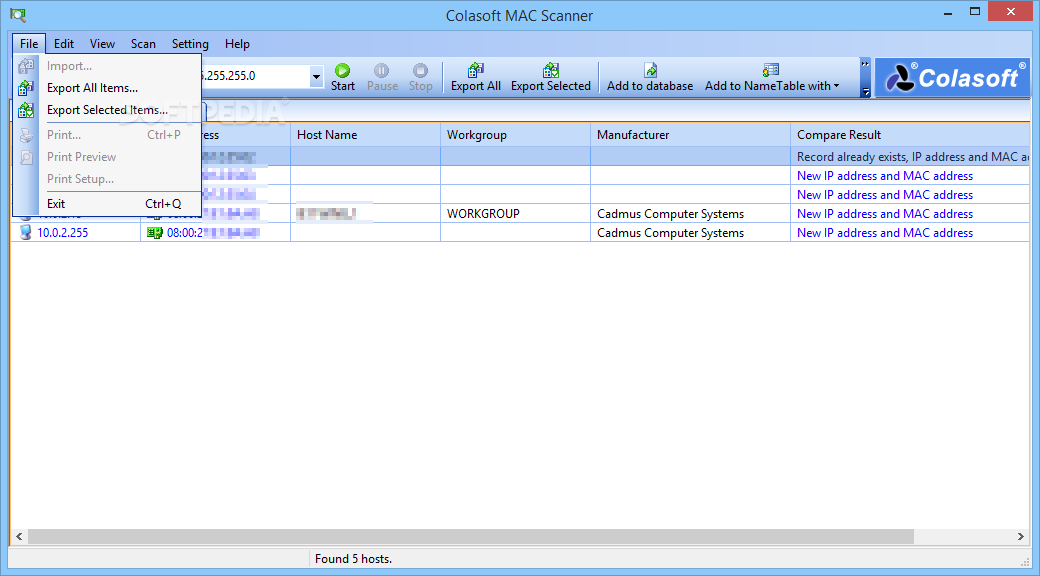Click the Stop scan toolbar icon

point(421,78)
